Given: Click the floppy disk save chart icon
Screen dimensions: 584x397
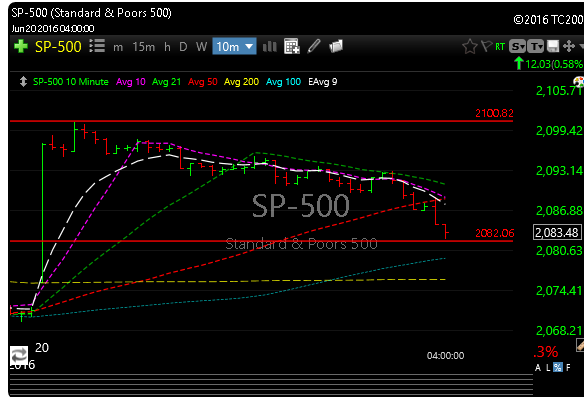Looking at the screenshot, I should 553,46.
